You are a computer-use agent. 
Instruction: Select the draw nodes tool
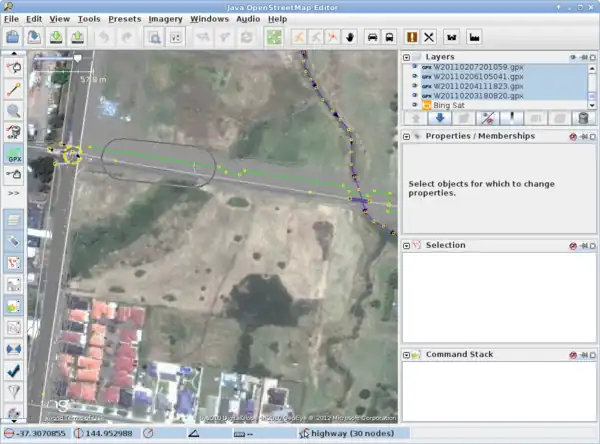tap(15, 89)
